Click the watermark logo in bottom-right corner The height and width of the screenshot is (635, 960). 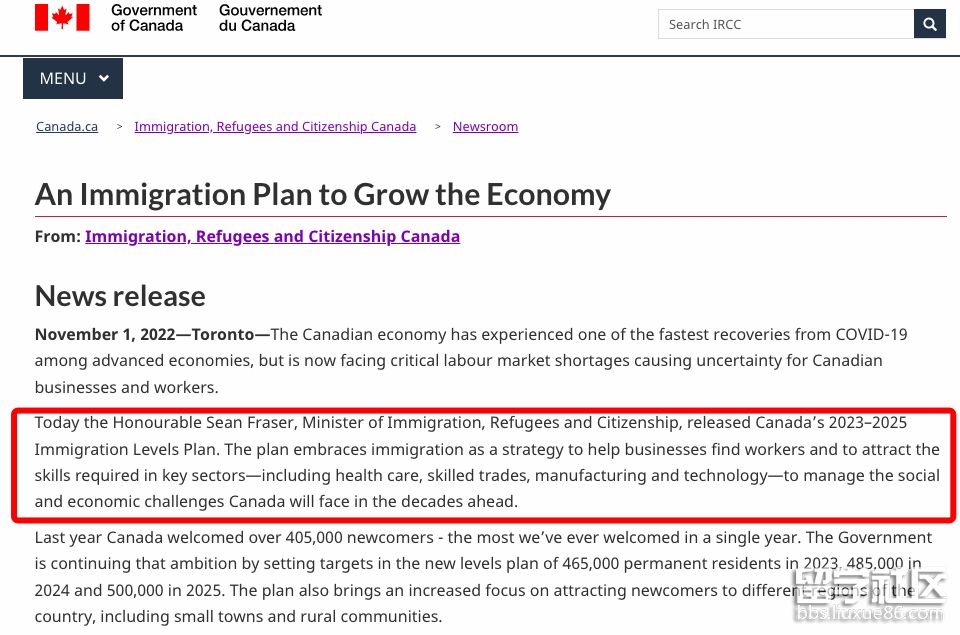(867, 584)
